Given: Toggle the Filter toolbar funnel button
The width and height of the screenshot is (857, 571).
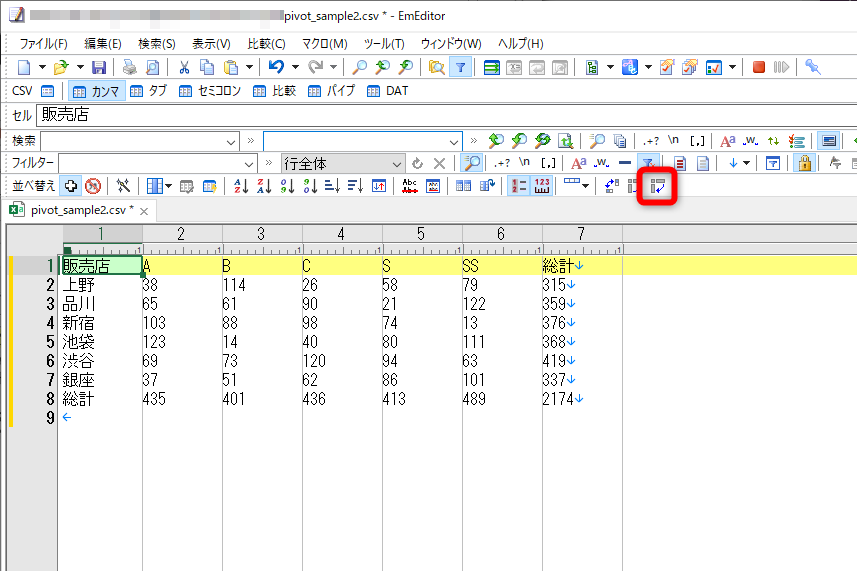Looking at the screenshot, I should (x=460, y=67).
